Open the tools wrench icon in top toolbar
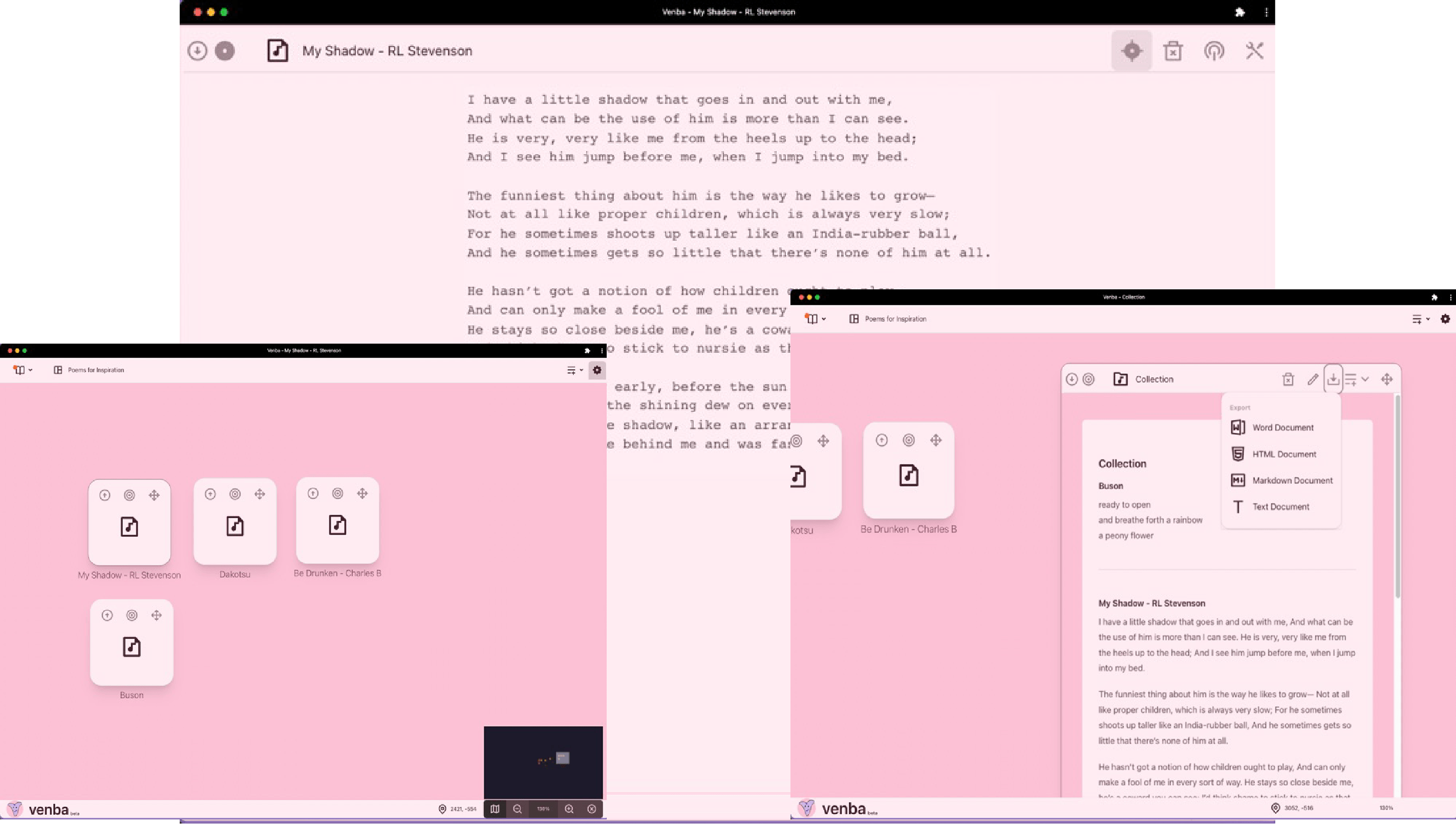The image size is (1456, 824). (x=1255, y=51)
